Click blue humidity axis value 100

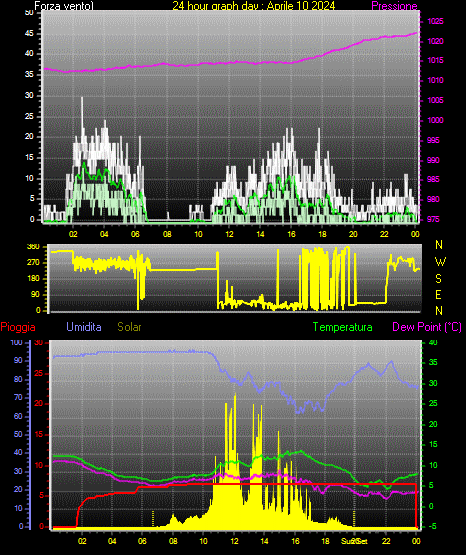click(16, 343)
